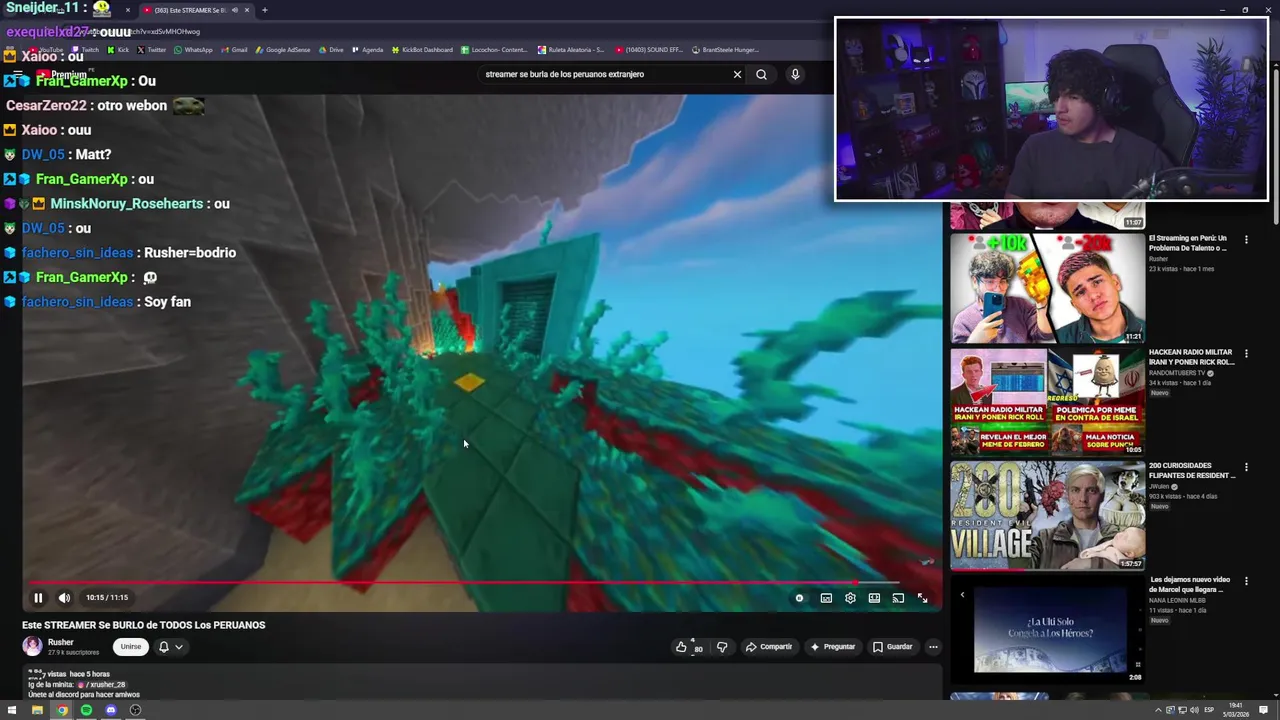Click the previous arrow on Marcel video preview
The height and width of the screenshot is (720, 1280).
click(962, 595)
